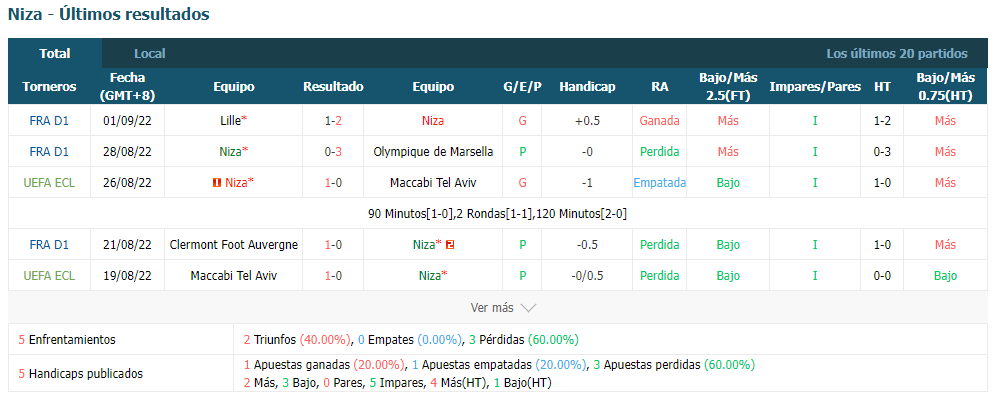Click the FRA D1 tournament in first row
The height and width of the screenshot is (400, 998).
pyautogui.click(x=49, y=120)
